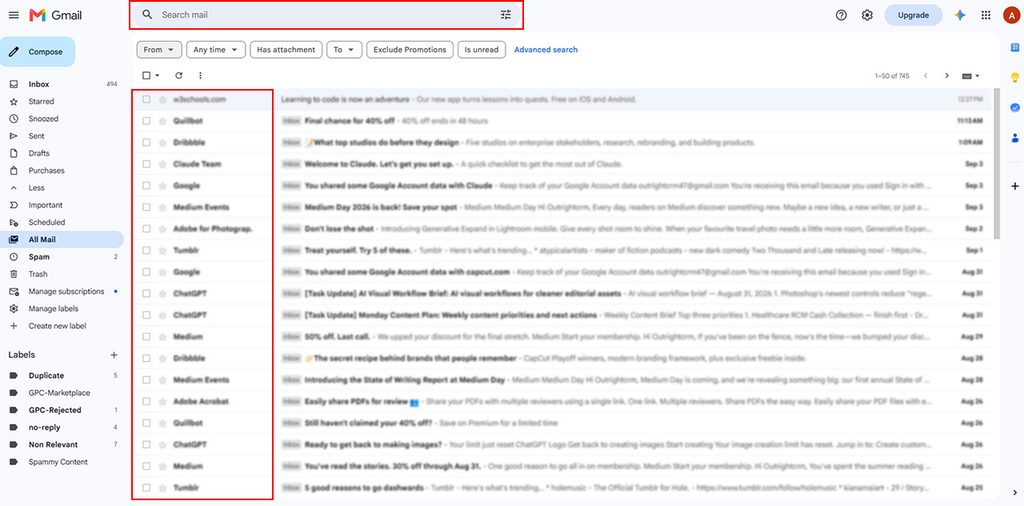This screenshot has height=506, width=1024.
Task: Open the More options three-dot menu
Action: click(x=200, y=76)
